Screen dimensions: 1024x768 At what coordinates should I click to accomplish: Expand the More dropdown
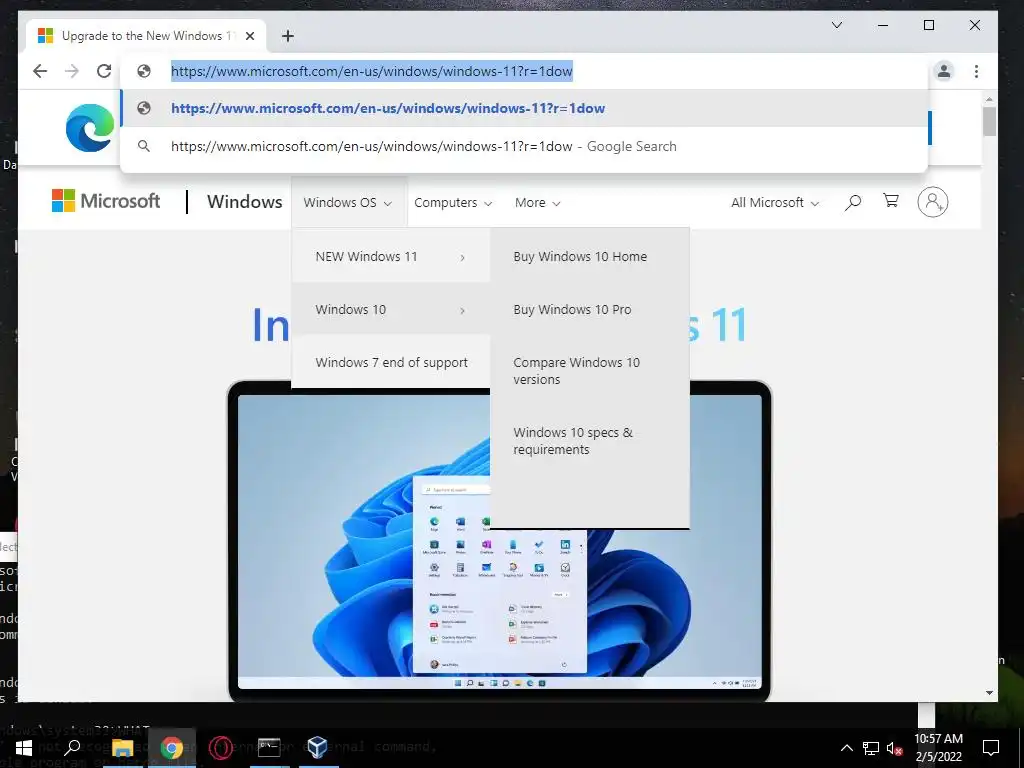tap(537, 202)
